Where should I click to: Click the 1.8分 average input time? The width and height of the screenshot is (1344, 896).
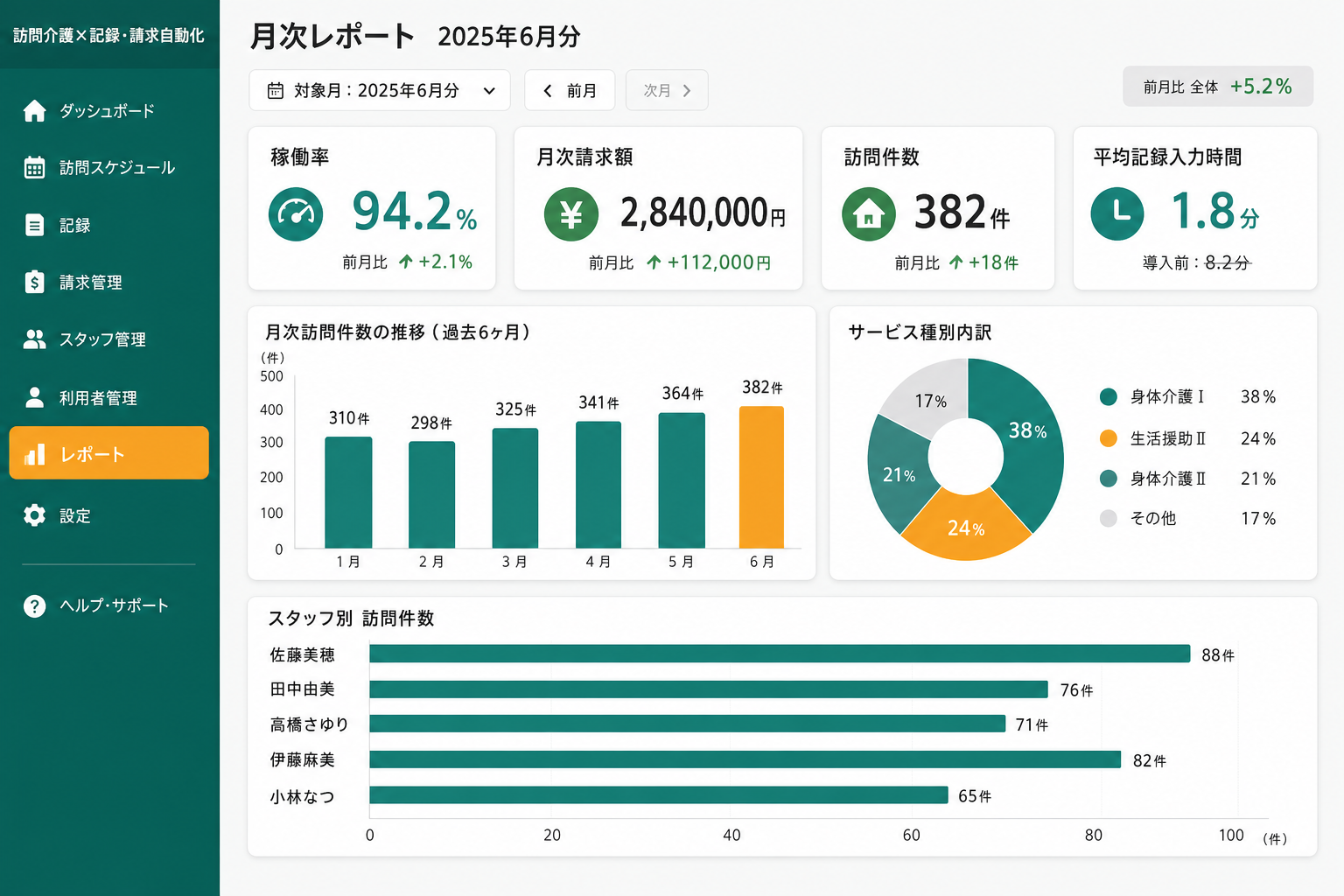[x=1214, y=212]
